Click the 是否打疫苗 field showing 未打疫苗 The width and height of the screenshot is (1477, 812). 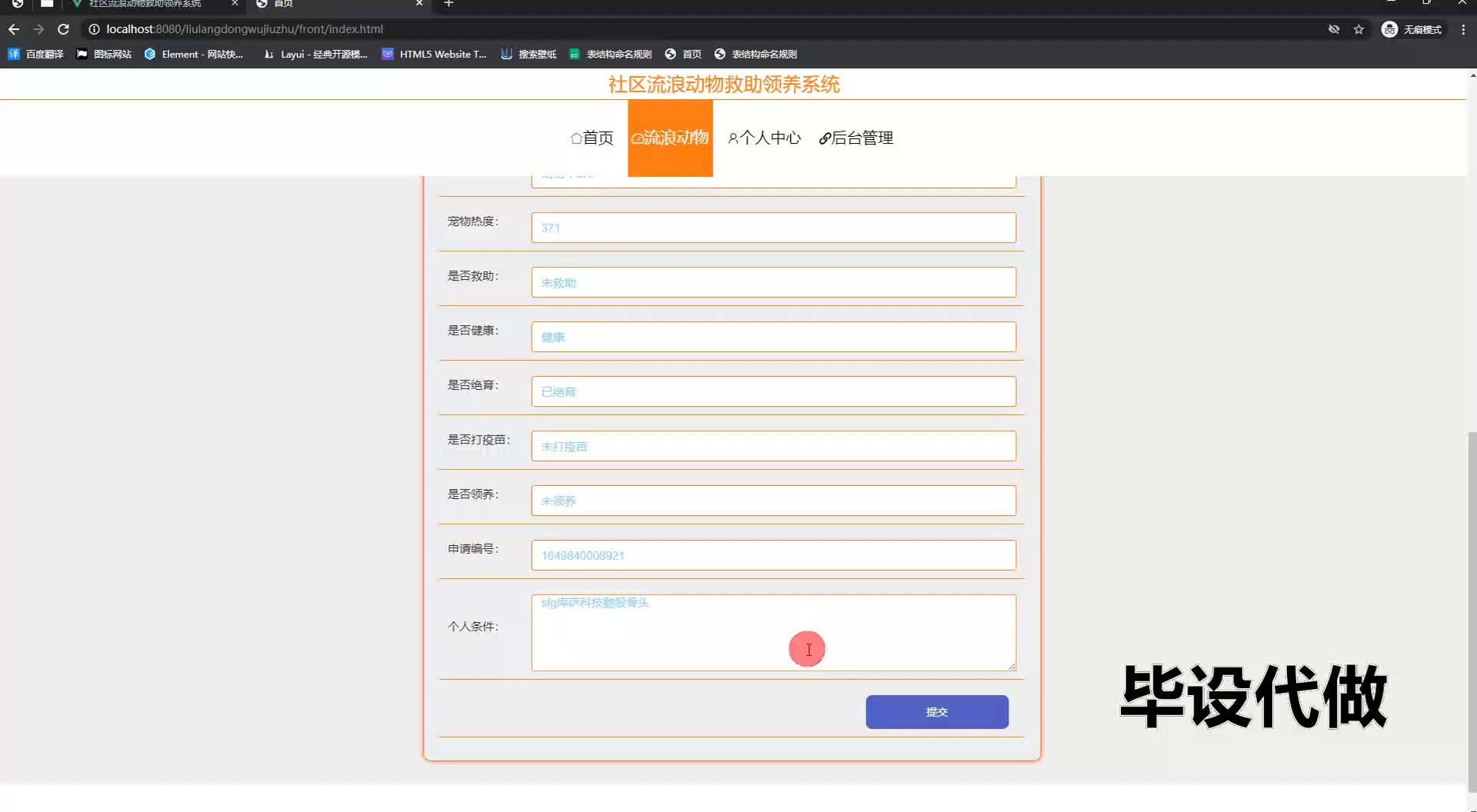click(x=774, y=446)
